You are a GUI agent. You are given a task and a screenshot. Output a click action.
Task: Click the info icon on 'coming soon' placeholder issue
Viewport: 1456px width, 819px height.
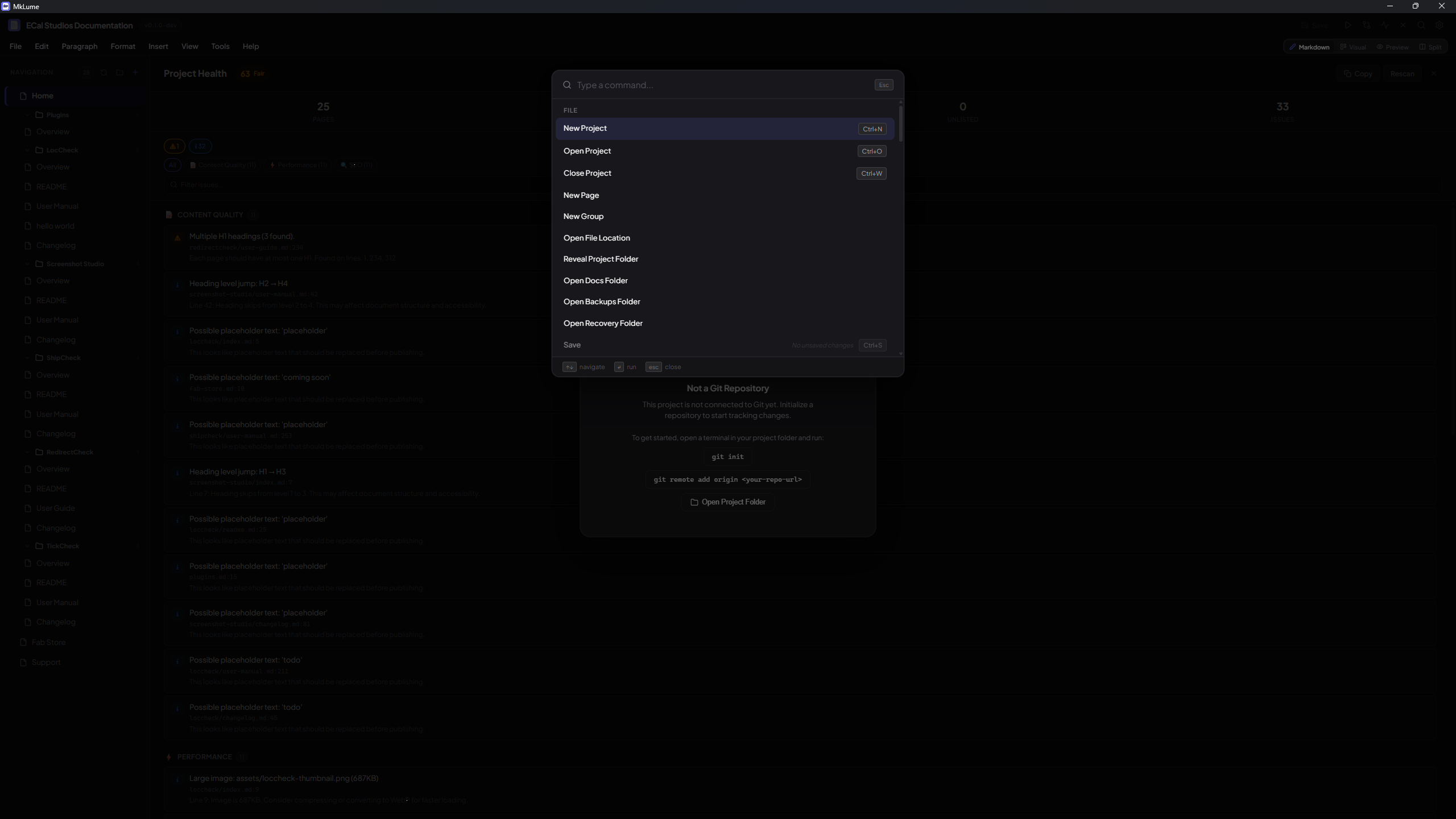(x=177, y=378)
